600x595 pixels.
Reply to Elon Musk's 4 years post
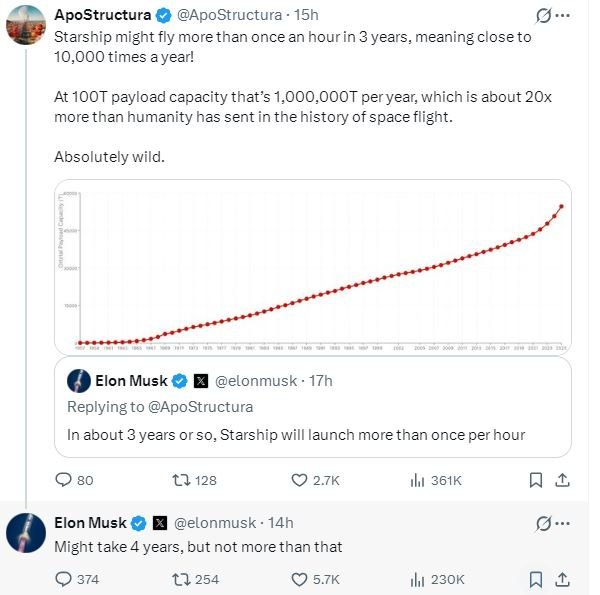[63, 579]
